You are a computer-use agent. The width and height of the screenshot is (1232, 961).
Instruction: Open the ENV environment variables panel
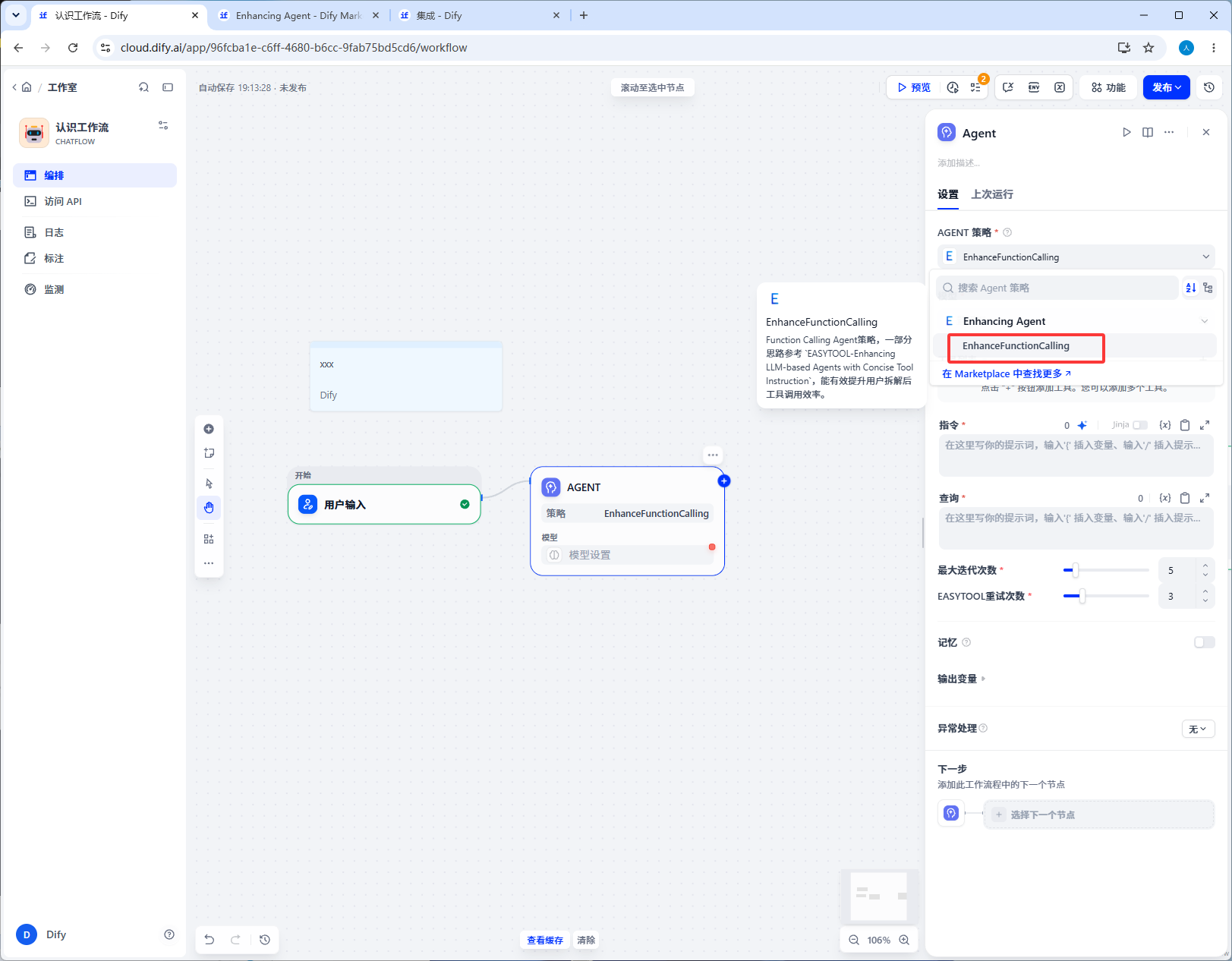click(1034, 87)
